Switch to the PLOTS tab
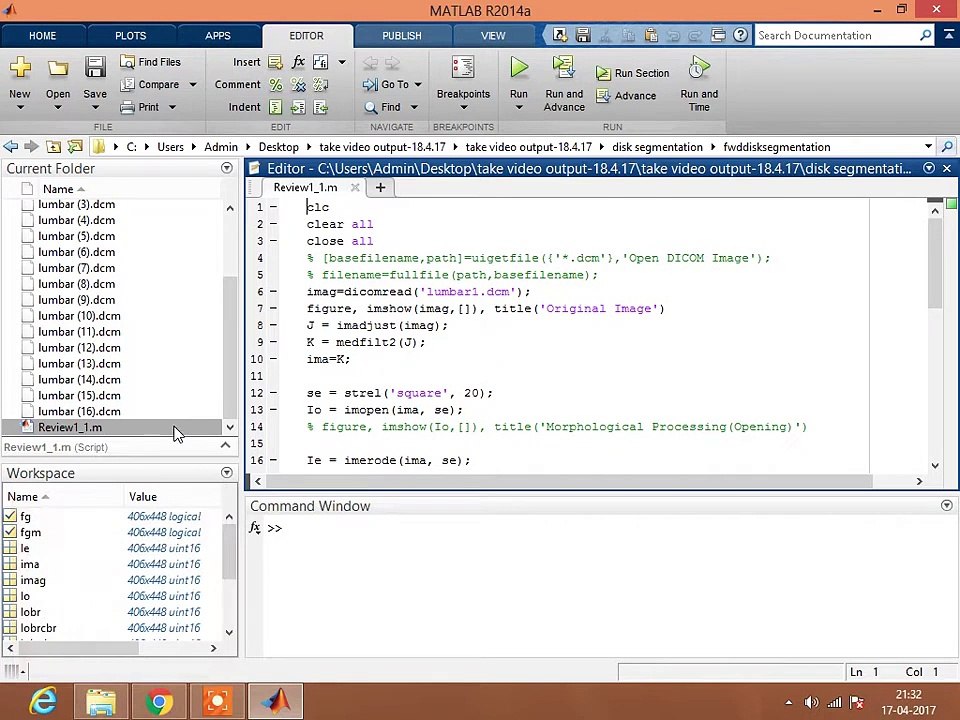Image resolution: width=960 pixels, height=720 pixels. pos(130,35)
